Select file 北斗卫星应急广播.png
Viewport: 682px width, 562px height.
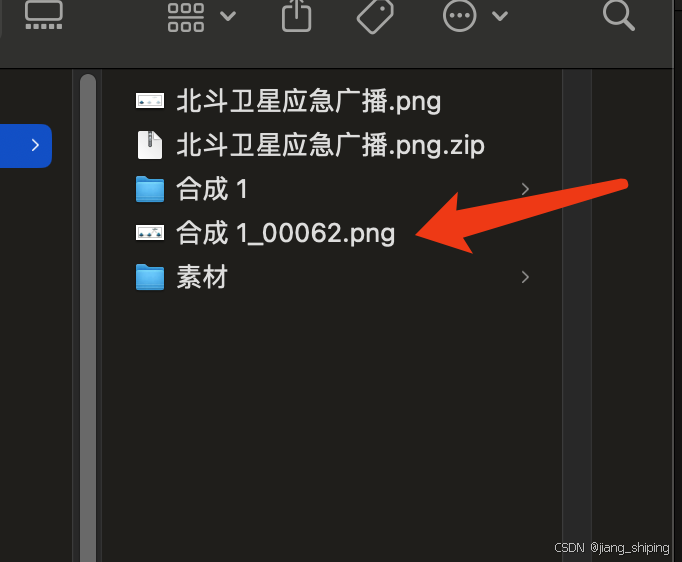point(308,101)
